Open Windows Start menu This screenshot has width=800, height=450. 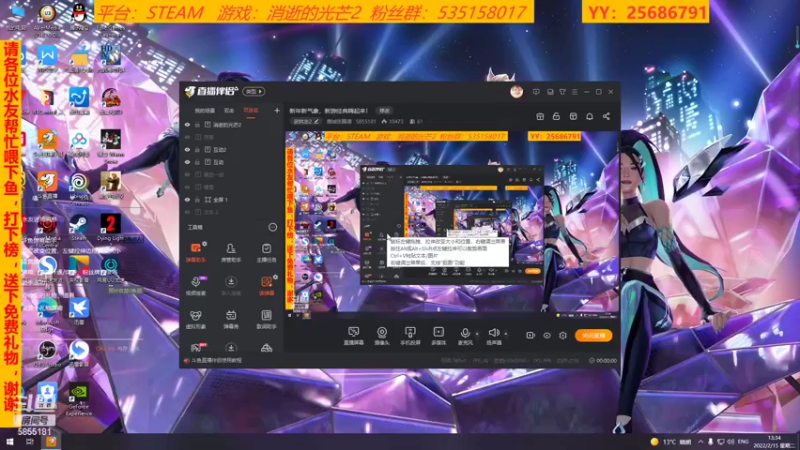click(x=10, y=442)
